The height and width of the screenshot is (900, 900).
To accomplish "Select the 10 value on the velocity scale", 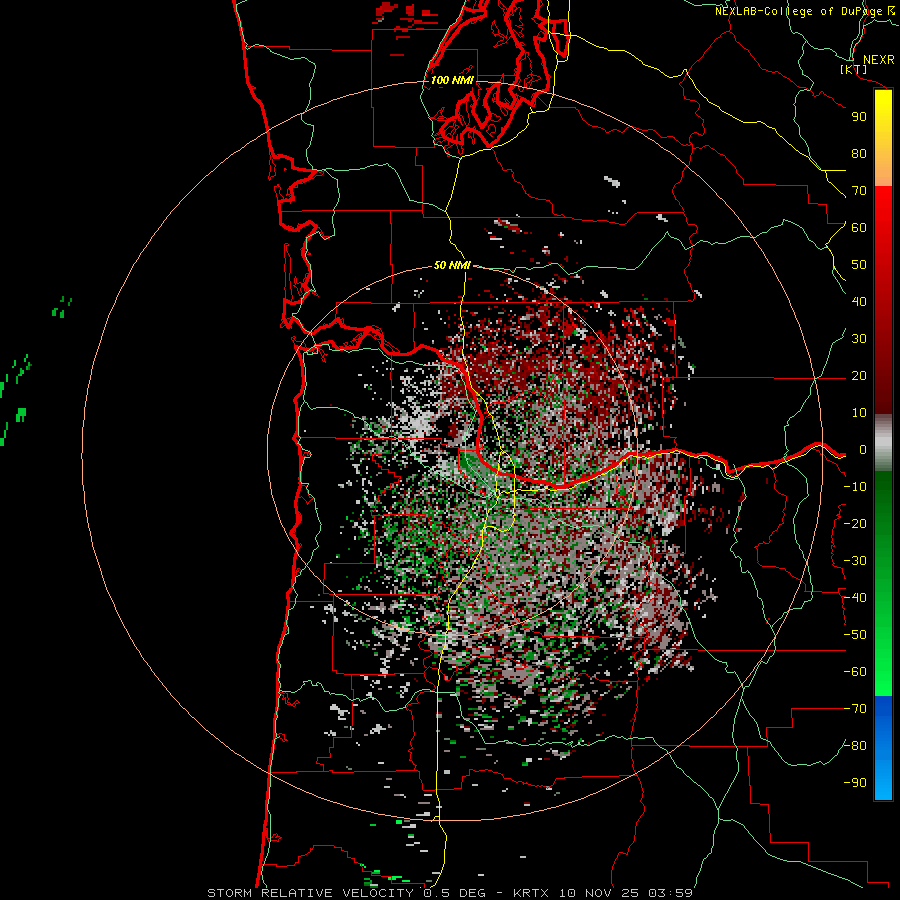I will coord(859,413).
